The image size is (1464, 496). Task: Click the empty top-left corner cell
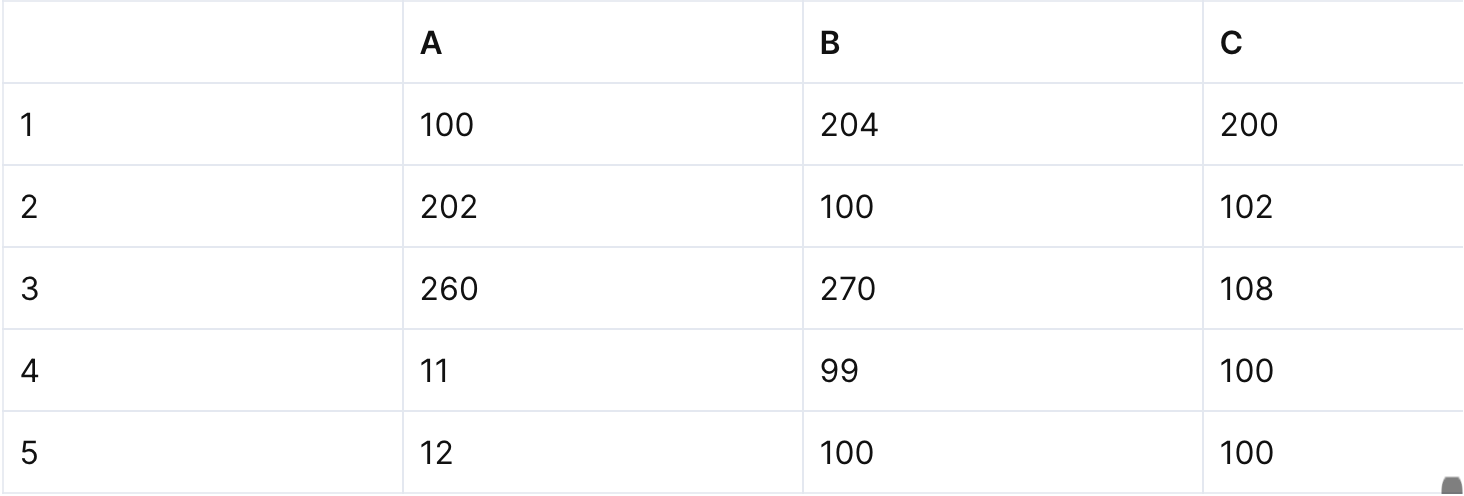click(x=202, y=44)
